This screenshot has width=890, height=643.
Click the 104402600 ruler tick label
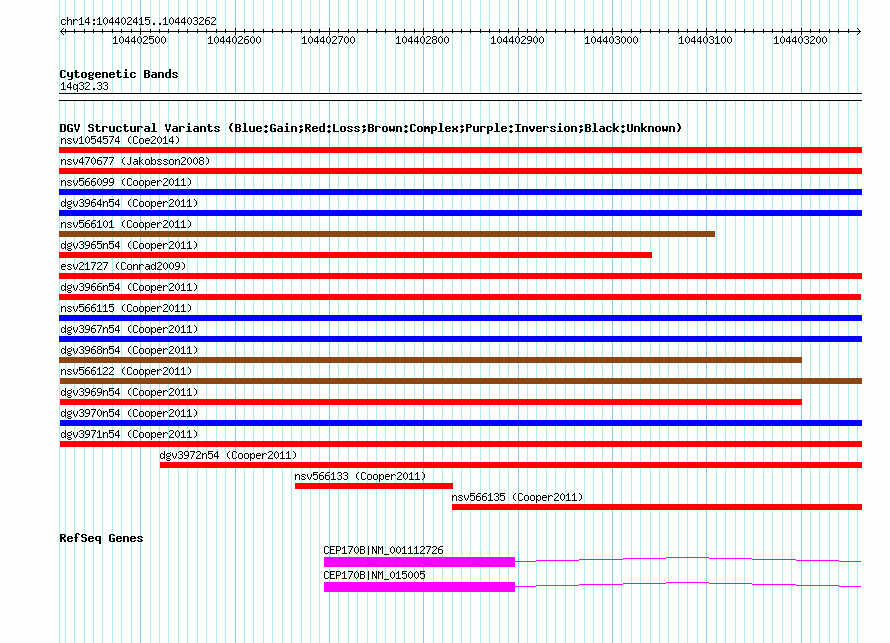pyautogui.click(x=234, y=40)
